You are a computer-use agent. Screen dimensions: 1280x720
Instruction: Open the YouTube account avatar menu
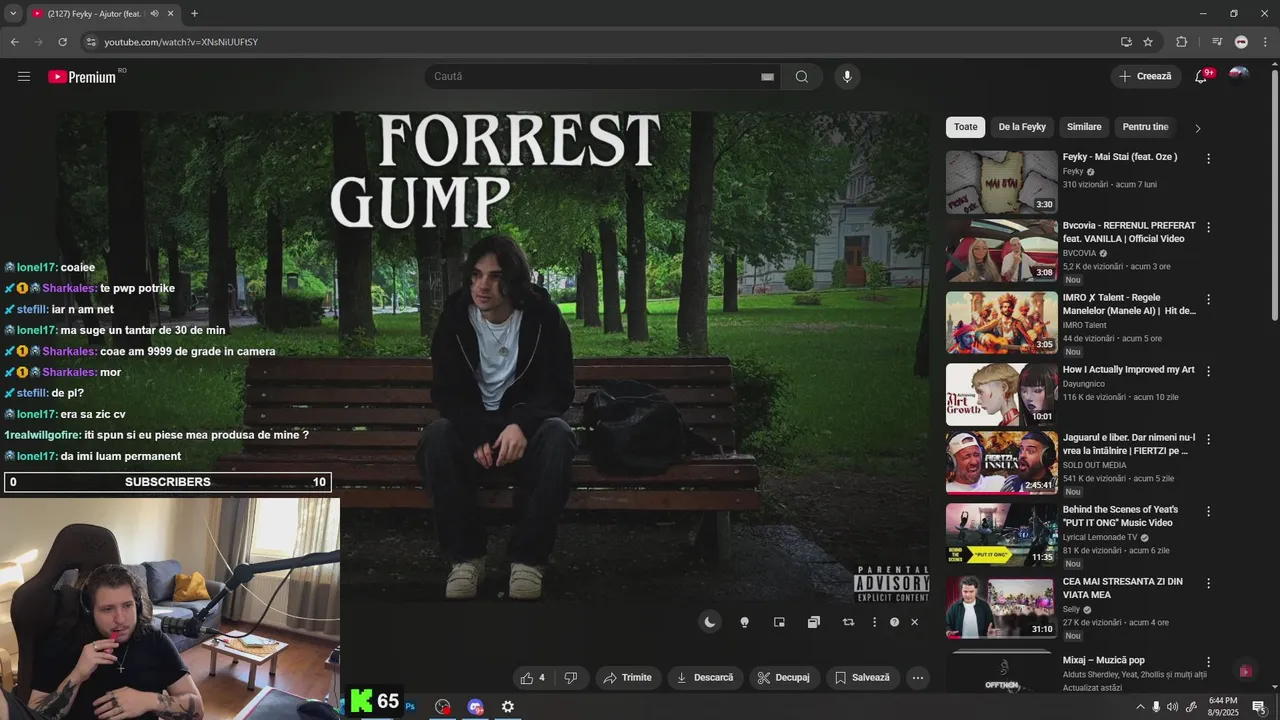(1239, 76)
